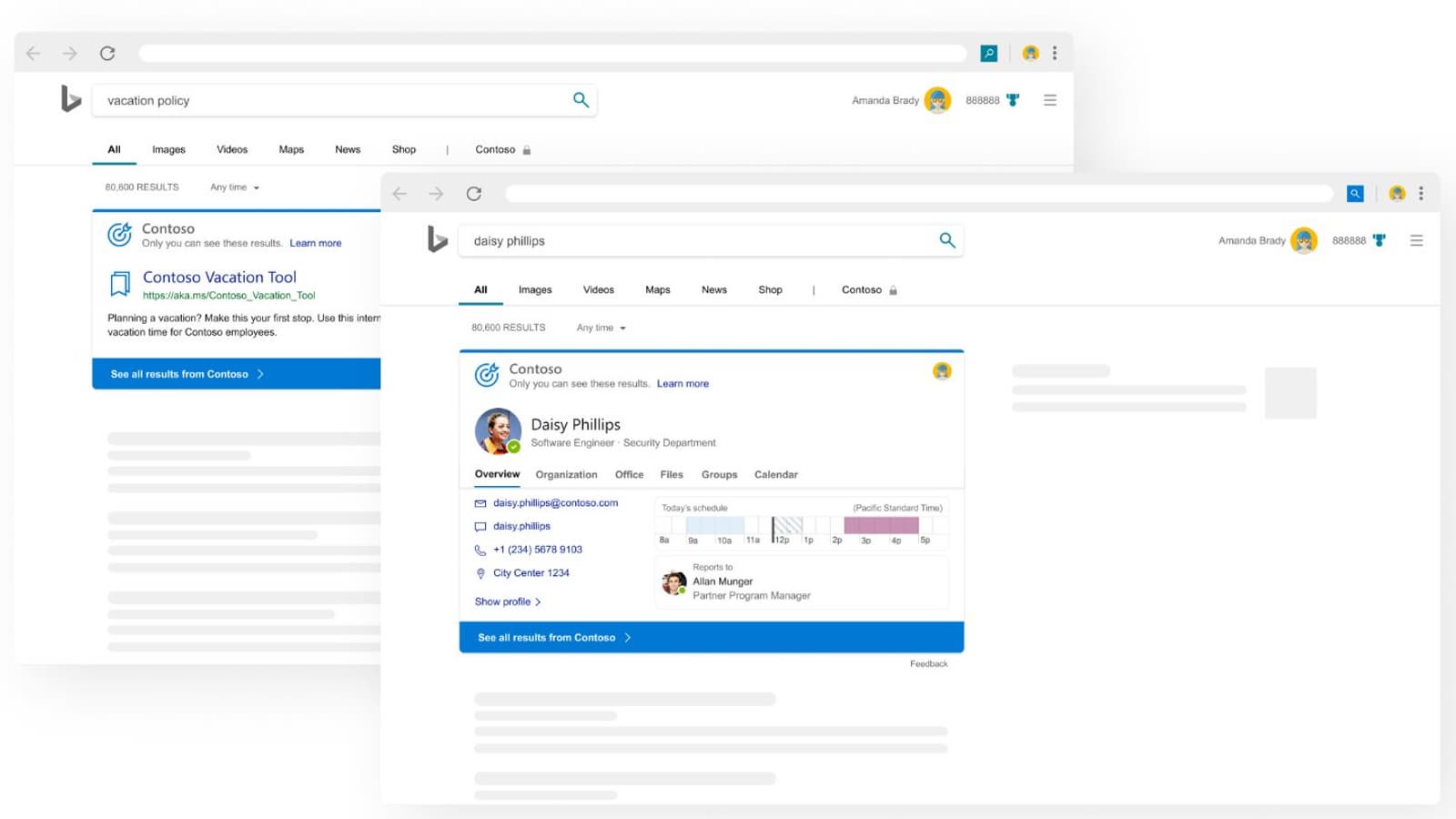Click teal search extension icon in vacation policy window
Image resolution: width=1456 pixels, height=819 pixels.
(989, 54)
